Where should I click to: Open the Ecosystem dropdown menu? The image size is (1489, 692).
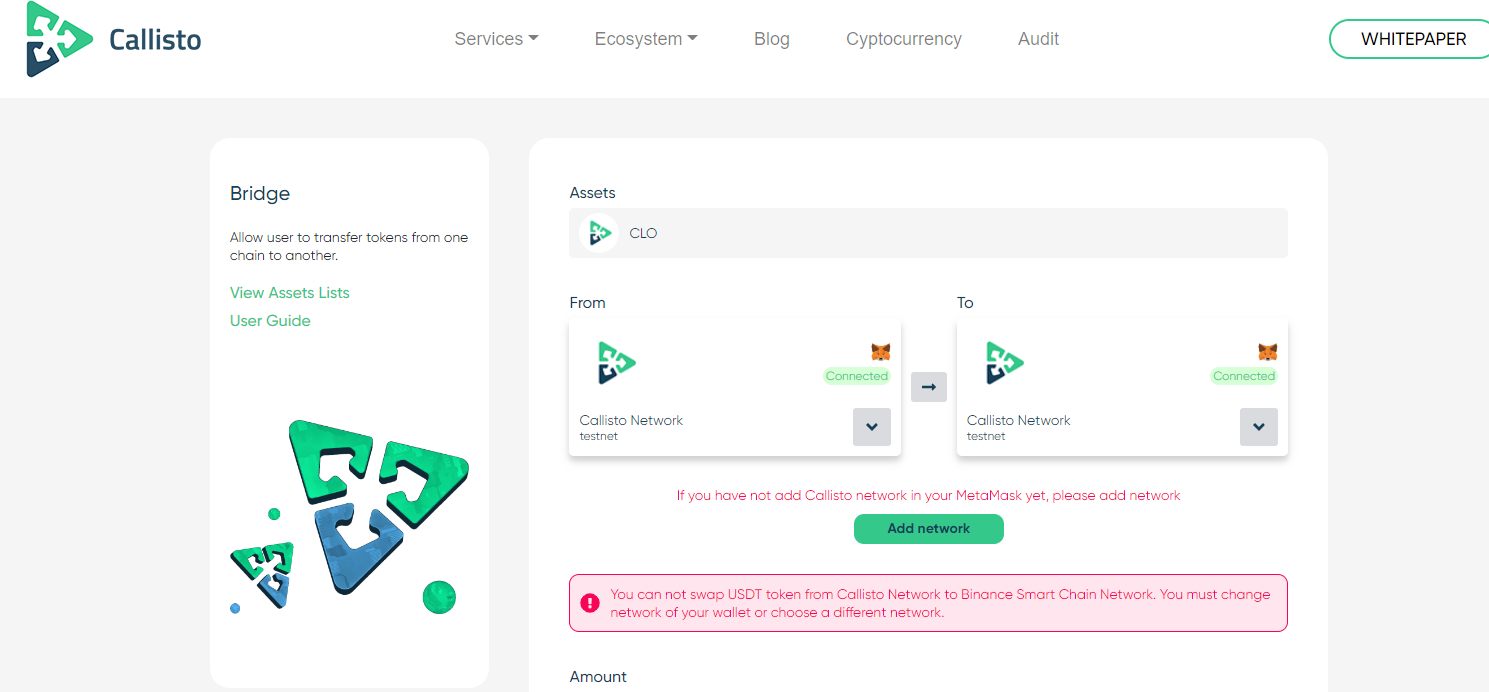point(646,39)
